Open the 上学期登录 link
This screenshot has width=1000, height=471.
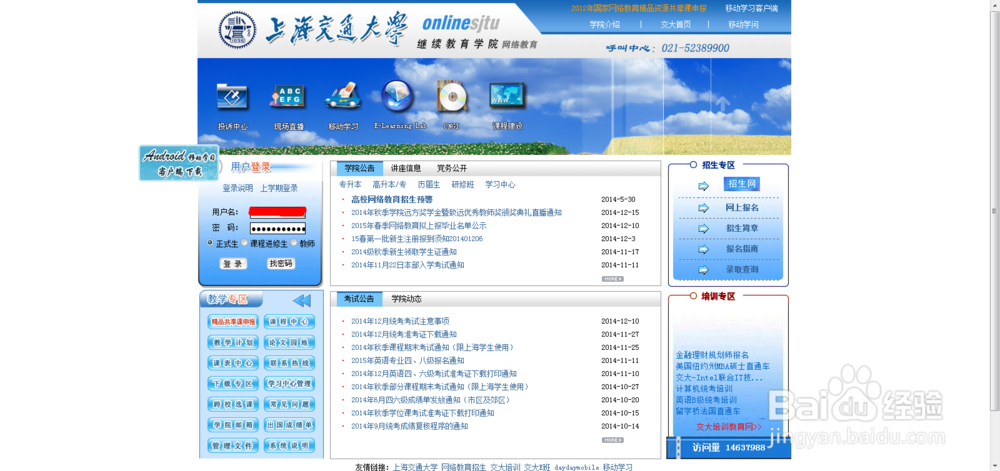279,189
